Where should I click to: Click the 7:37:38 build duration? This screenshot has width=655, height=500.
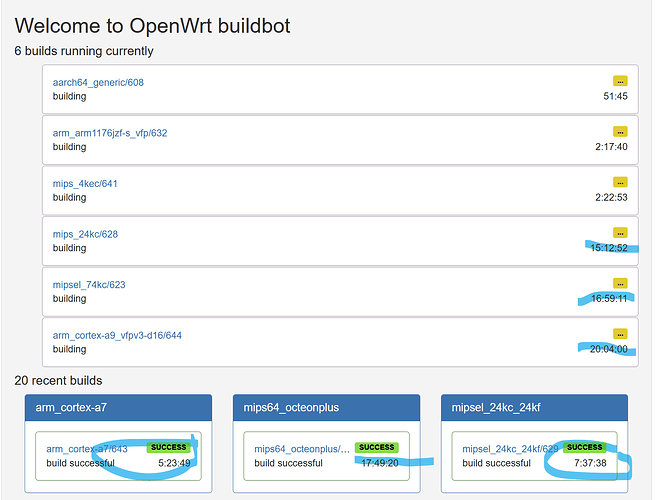[590, 463]
